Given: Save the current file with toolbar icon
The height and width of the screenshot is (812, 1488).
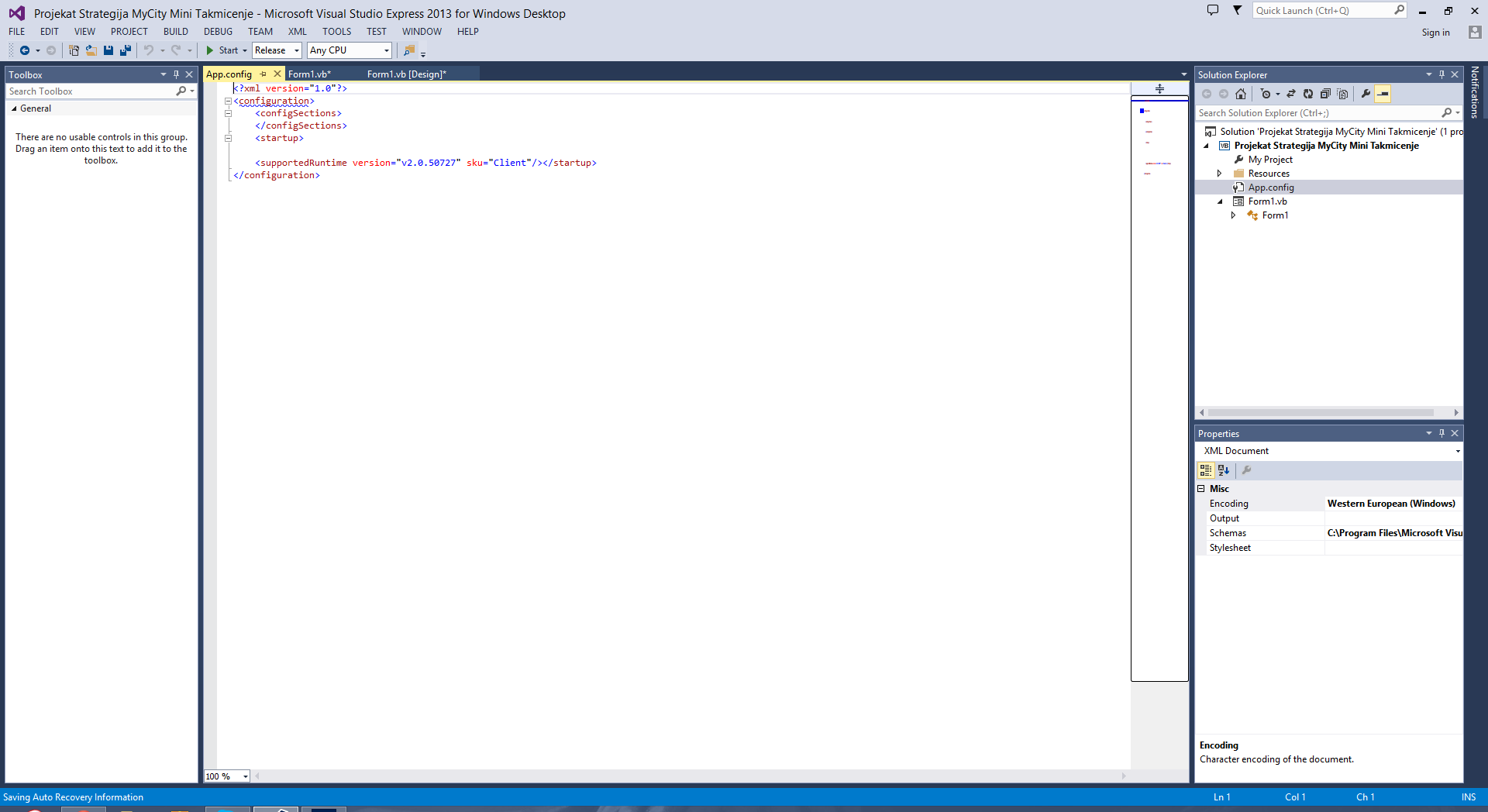Looking at the screenshot, I should click(108, 50).
